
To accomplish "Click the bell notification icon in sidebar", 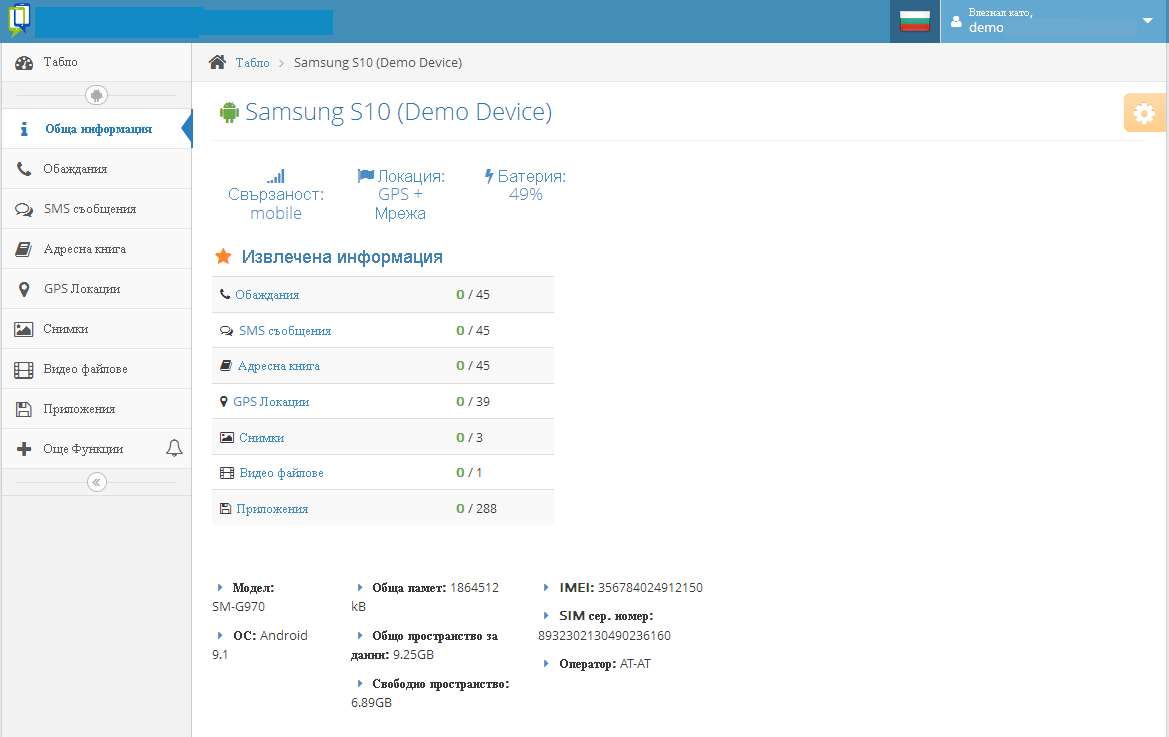I will [x=174, y=448].
